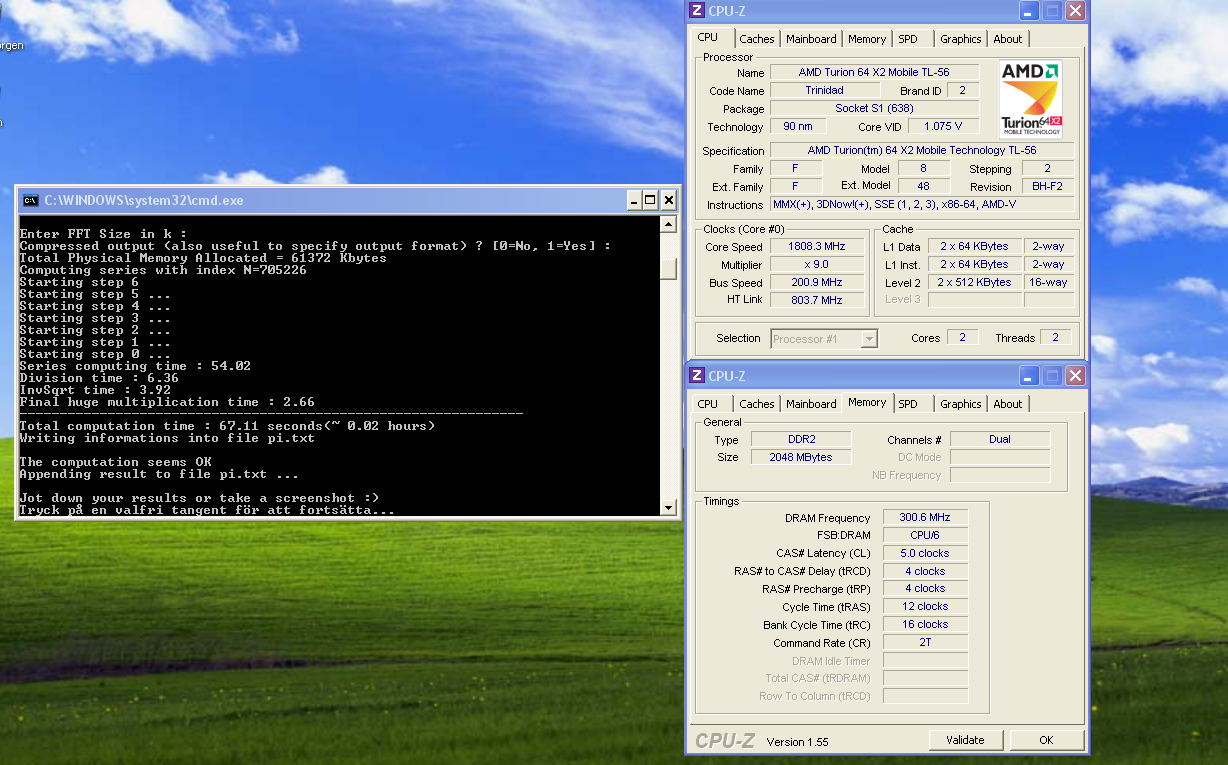
Task: Open SPD tab in upper CPU-Z window
Action: pyautogui.click(x=908, y=39)
